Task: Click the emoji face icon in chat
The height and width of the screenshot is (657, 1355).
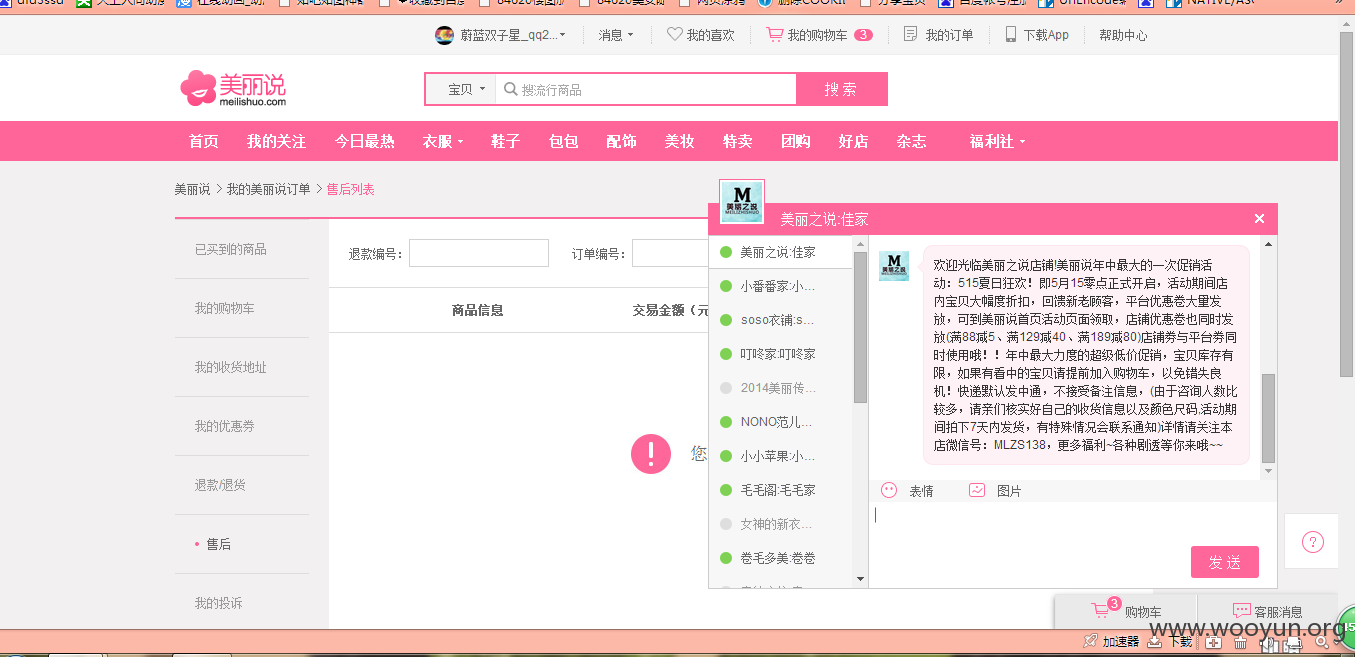Action: coord(889,490)
